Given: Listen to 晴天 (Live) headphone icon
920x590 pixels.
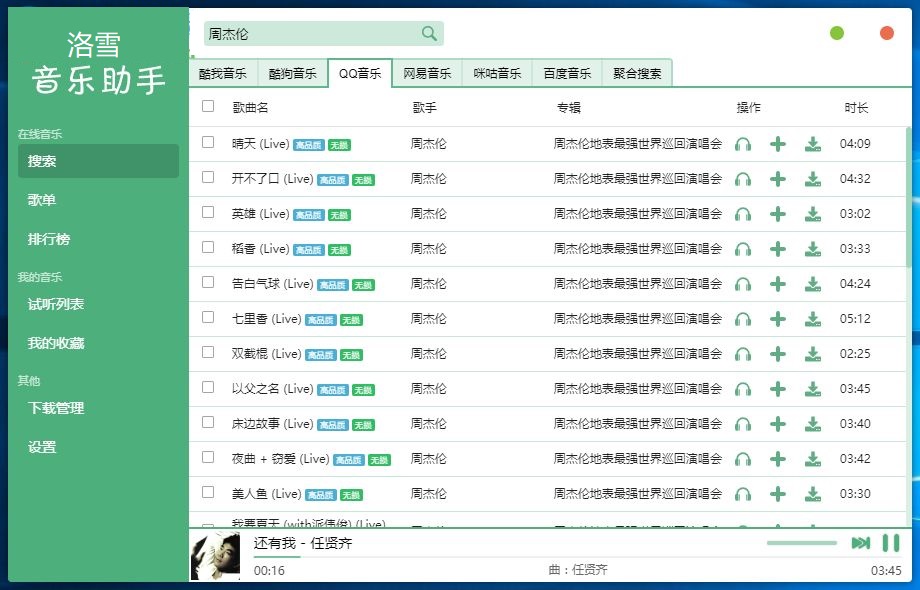Looking at the screenshot, I should click(x=743, y=144).
